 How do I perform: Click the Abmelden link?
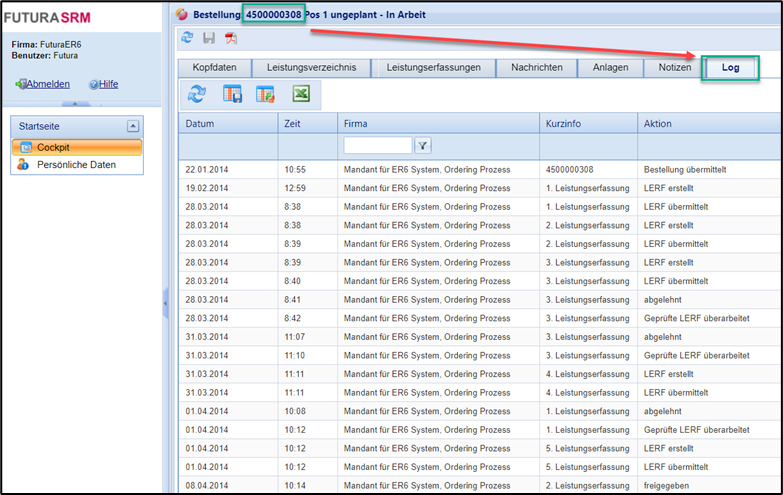point(48,84)
